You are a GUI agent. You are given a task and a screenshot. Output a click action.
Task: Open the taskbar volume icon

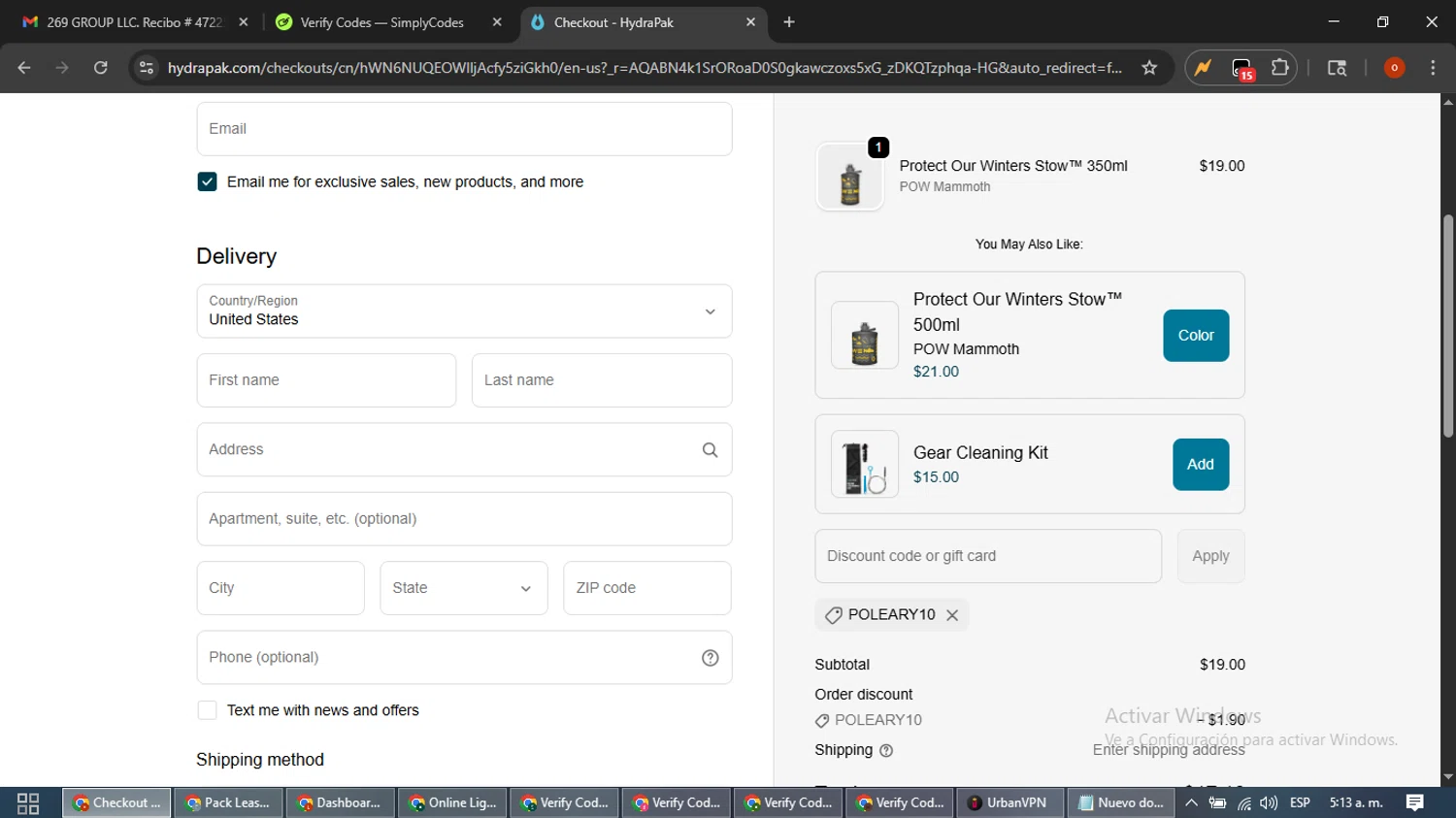pos(1269,803)
